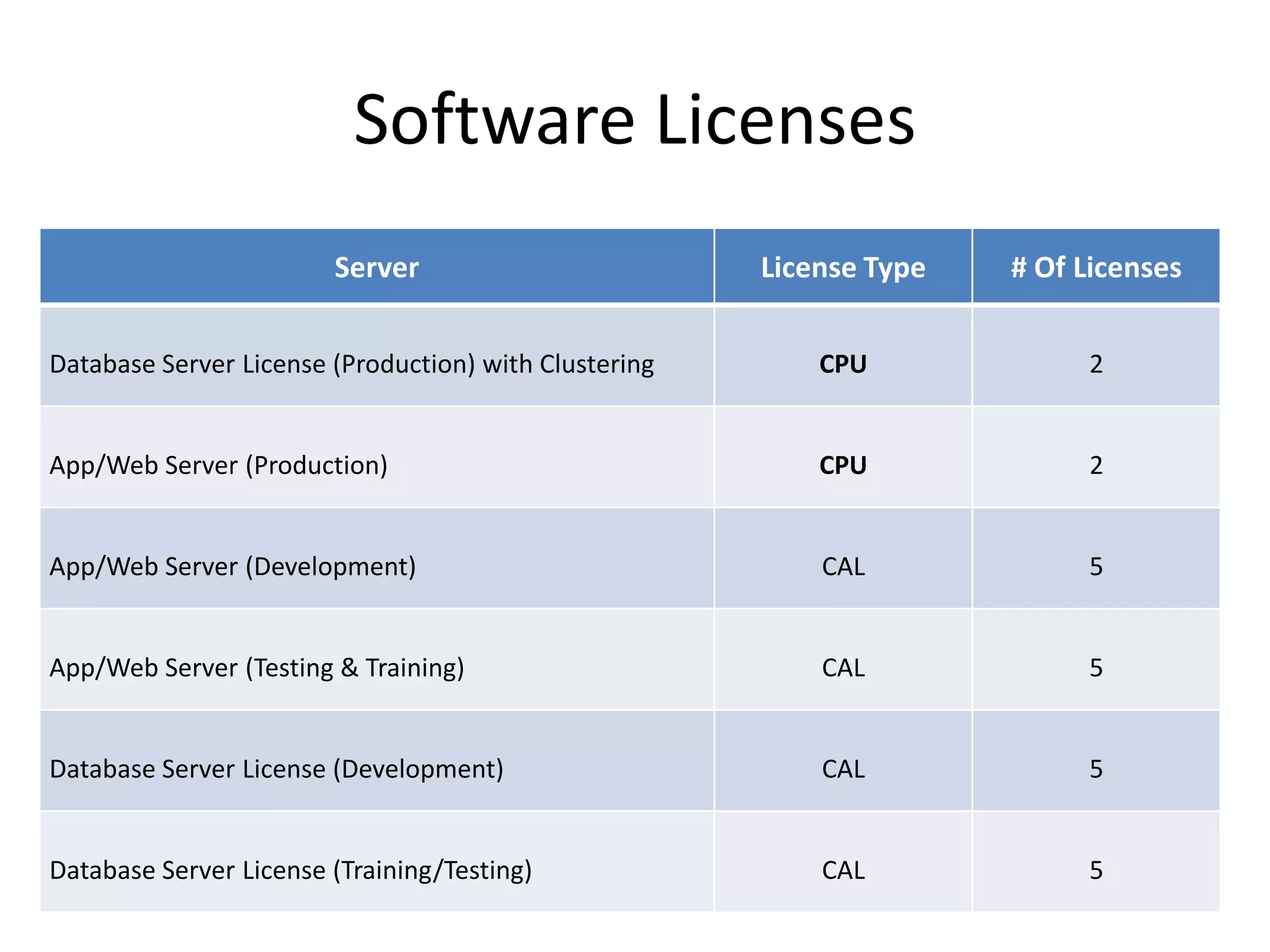Screen dimensions: 1270x952
Task: Click the App/Web Server (Development) row label
Action: tap(233, 566)
